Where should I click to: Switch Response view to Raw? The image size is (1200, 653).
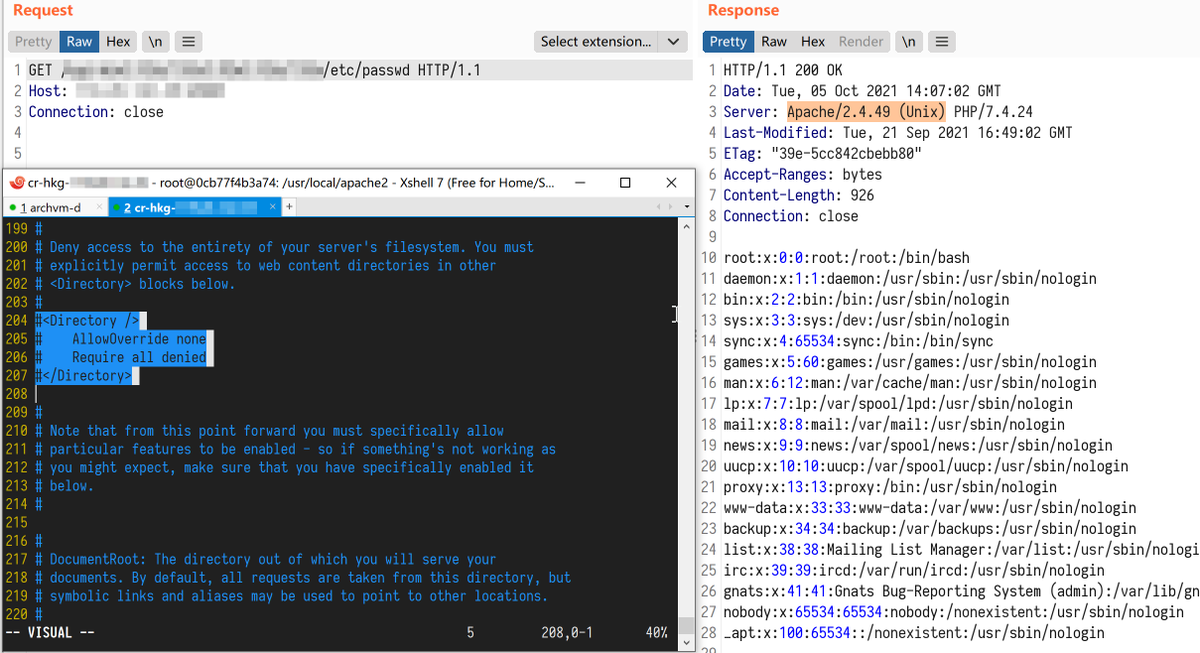click(x=774, y=41)
